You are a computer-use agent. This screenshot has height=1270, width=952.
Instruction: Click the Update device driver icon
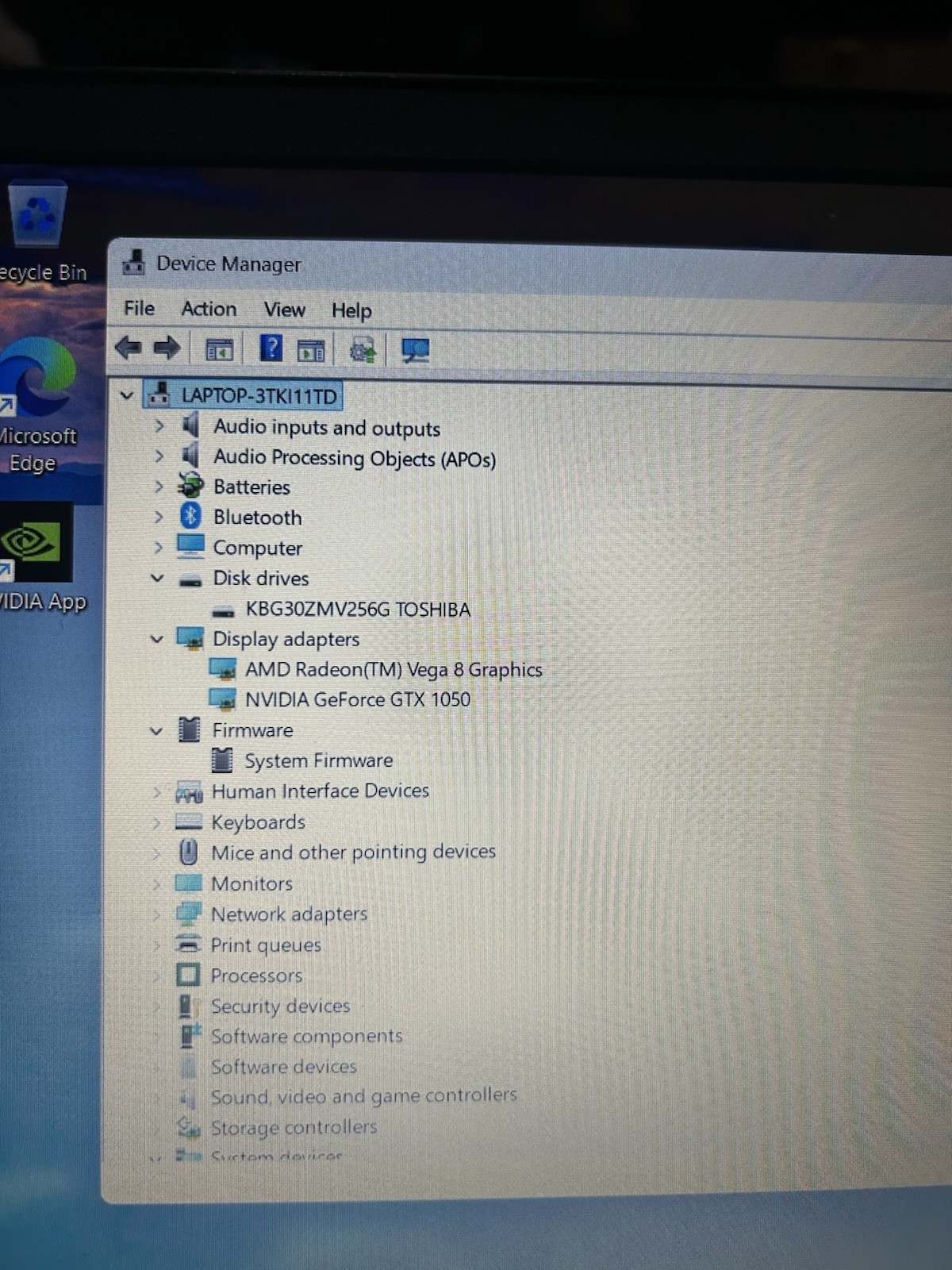coord(363,350)
